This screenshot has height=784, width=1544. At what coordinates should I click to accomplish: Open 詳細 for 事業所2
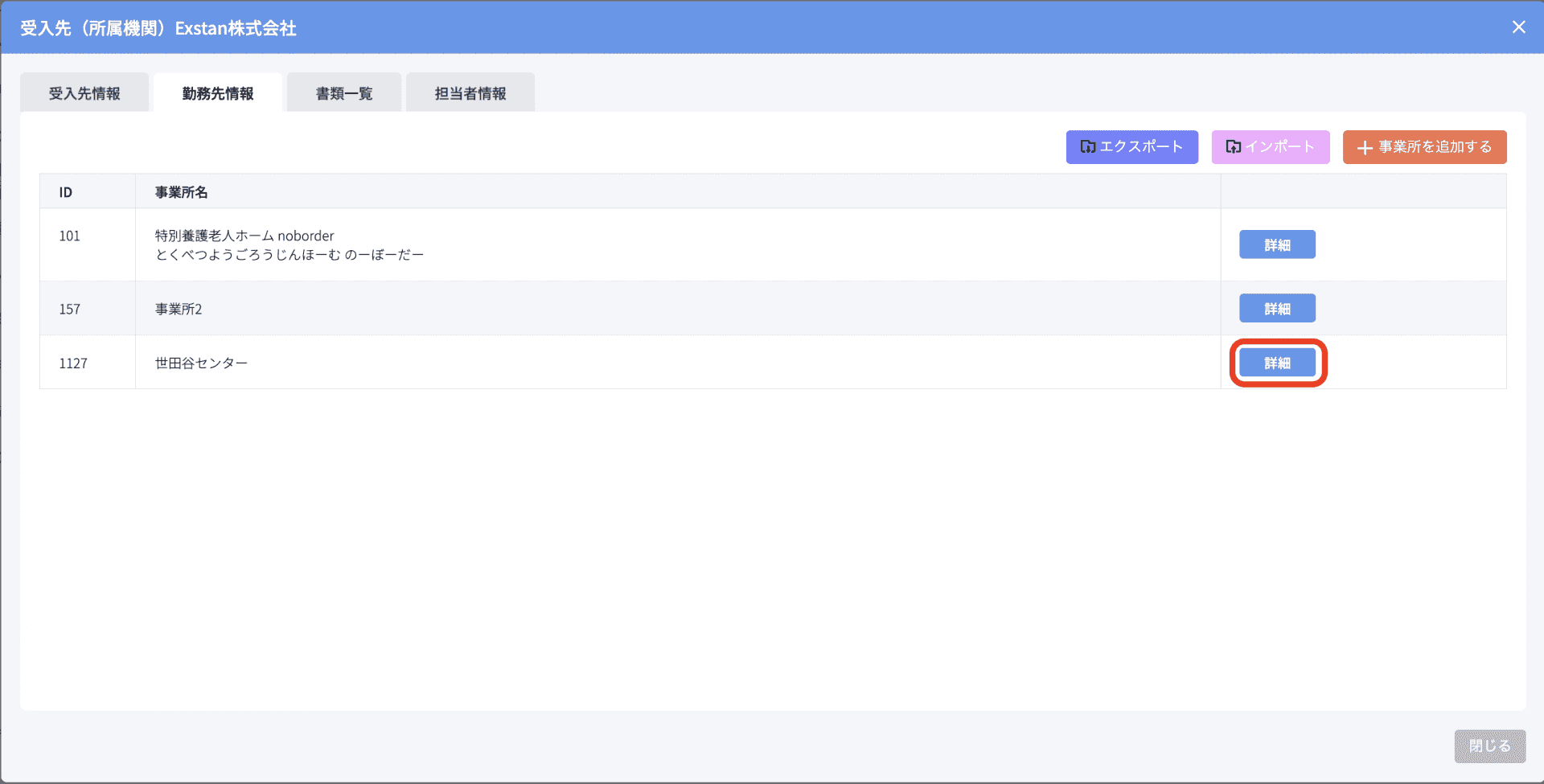[1277, 309]
